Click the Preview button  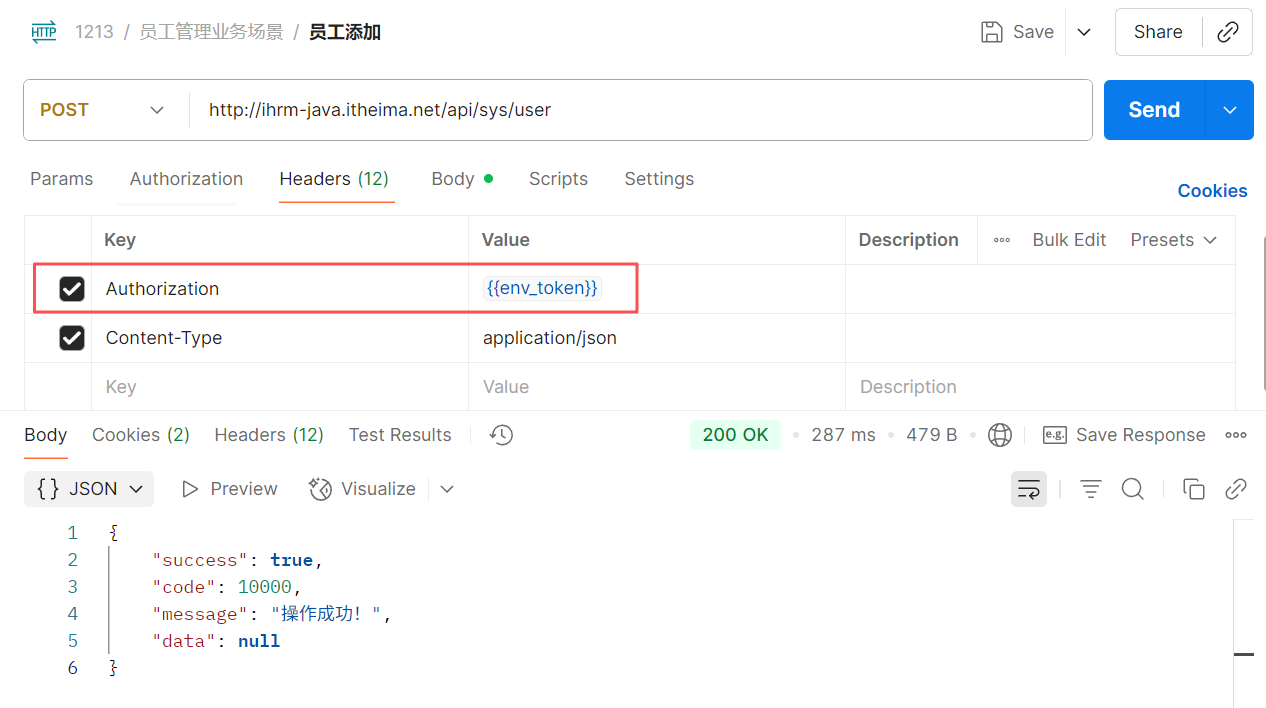click(229, 489)
